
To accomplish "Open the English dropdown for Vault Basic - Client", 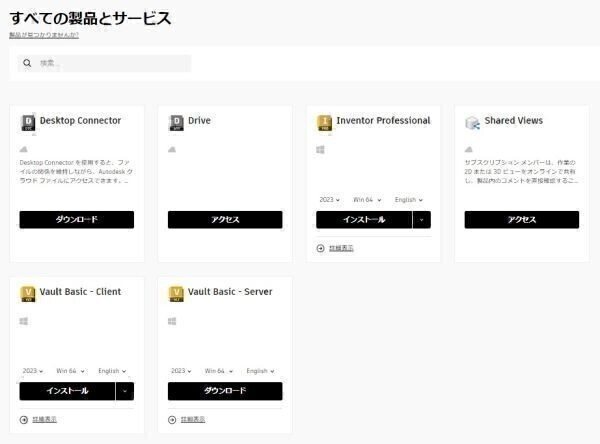I will (112, 371).
